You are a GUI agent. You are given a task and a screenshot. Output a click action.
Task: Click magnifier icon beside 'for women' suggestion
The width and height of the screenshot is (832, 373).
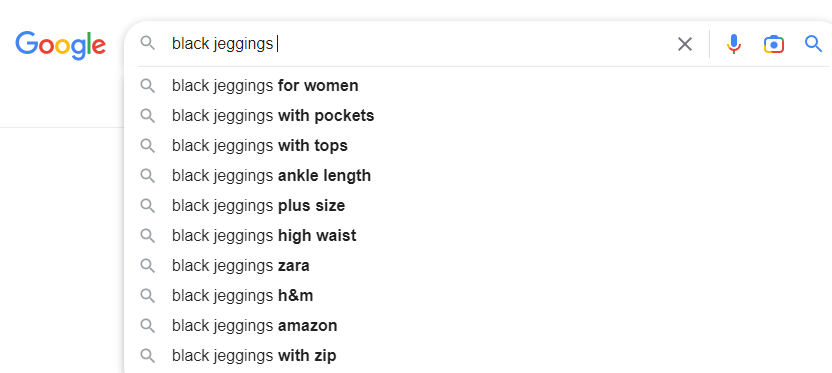148,85
